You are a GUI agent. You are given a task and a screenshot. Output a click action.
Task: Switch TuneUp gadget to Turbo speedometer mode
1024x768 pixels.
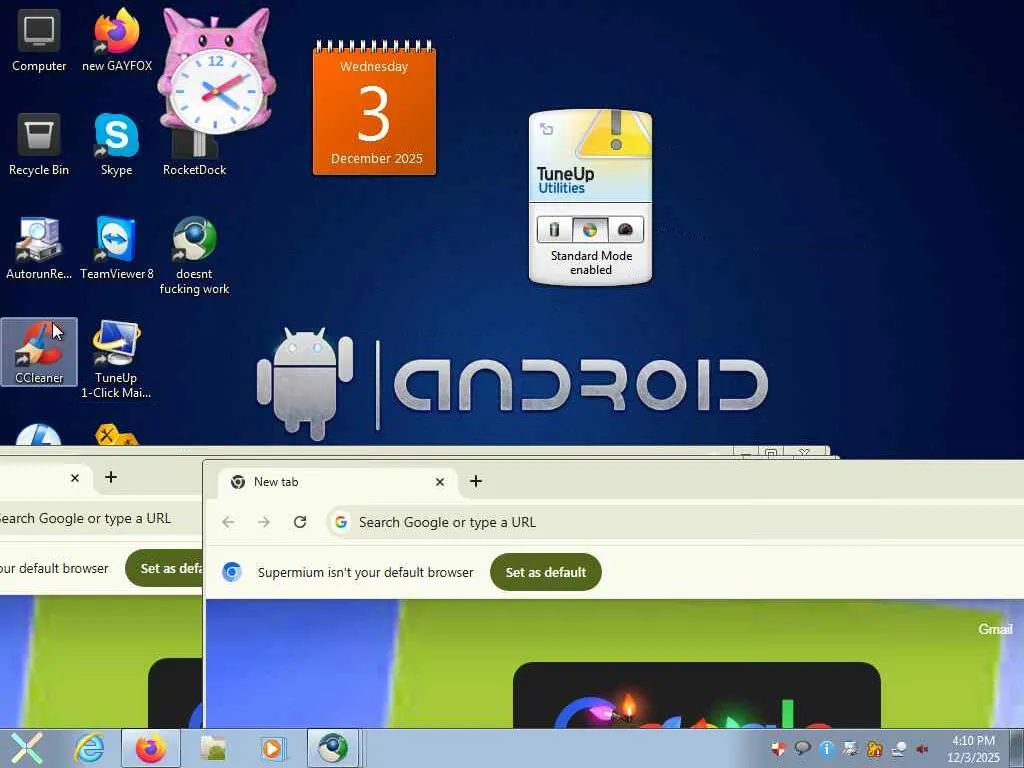(625, 230)
